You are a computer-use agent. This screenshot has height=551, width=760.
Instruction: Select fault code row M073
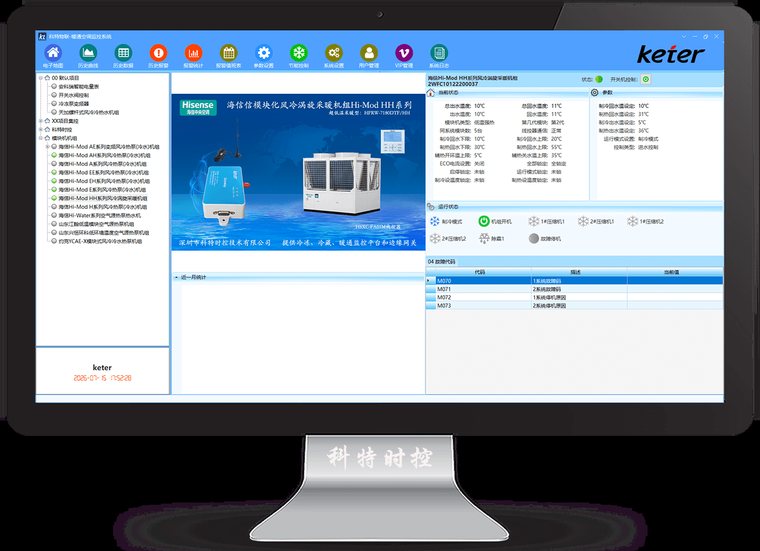[x=574, y=305]
